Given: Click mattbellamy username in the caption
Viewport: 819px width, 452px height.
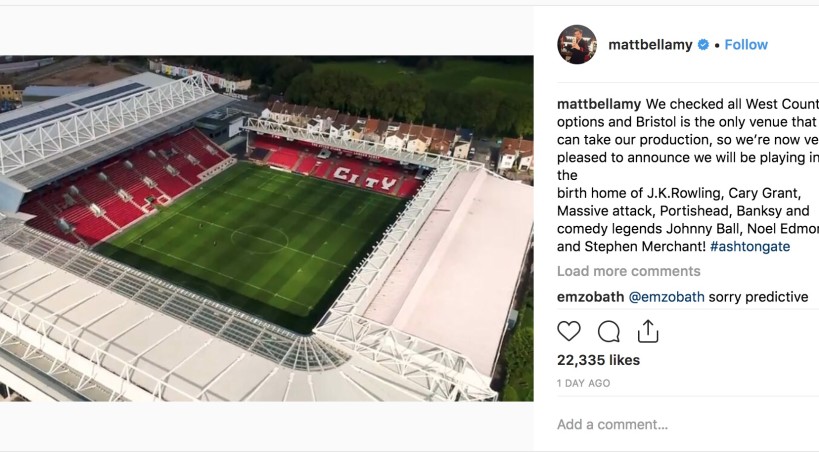Looking at the screenshot, I should point(599,103).
